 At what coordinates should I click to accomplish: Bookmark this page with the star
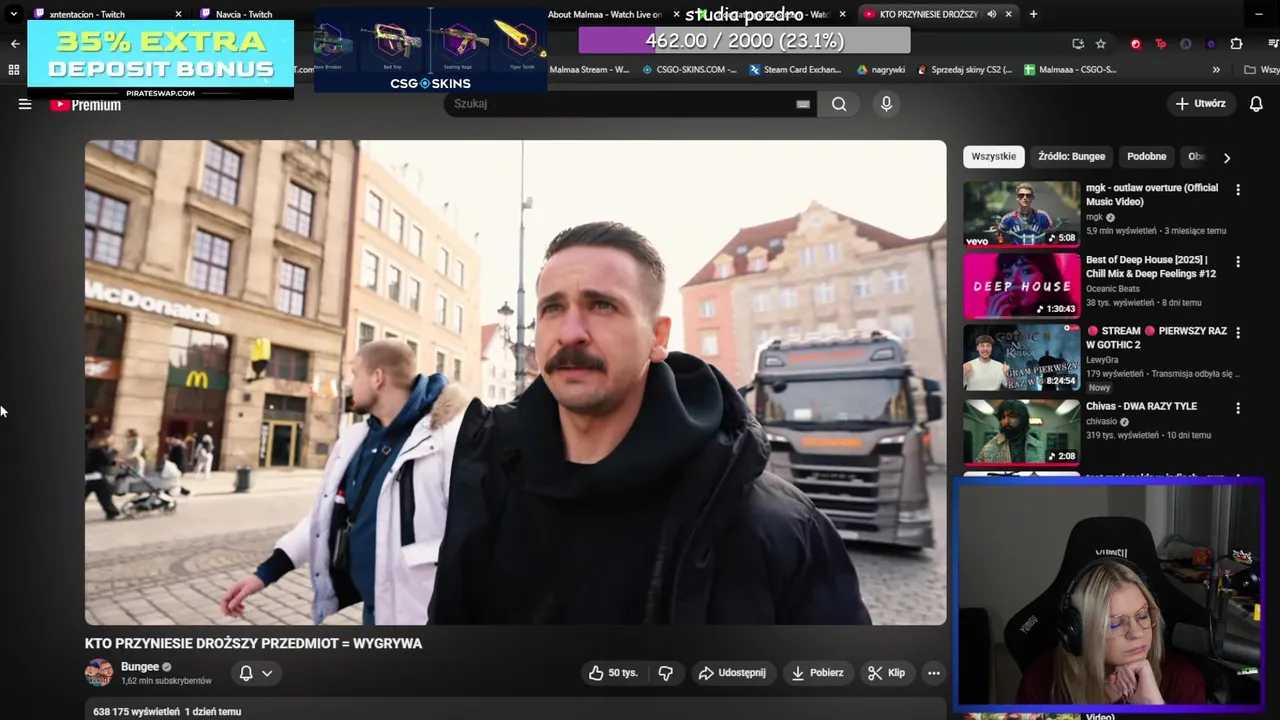click(x=1101, y=43)
